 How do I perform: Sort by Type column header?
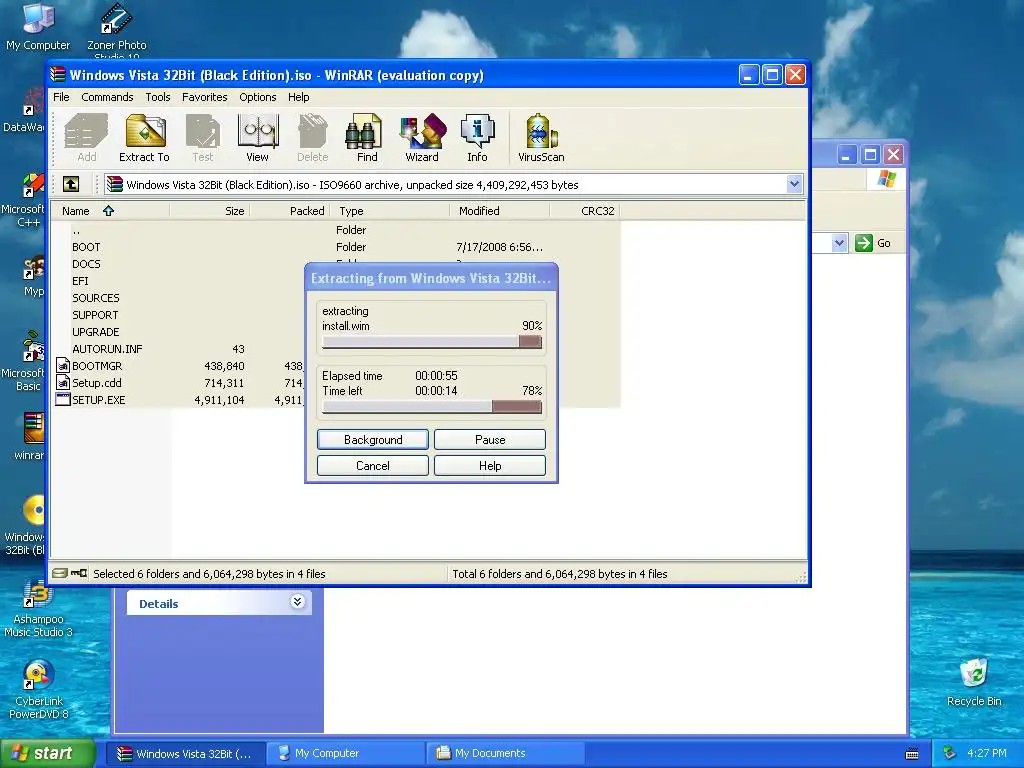click(390, 210)
